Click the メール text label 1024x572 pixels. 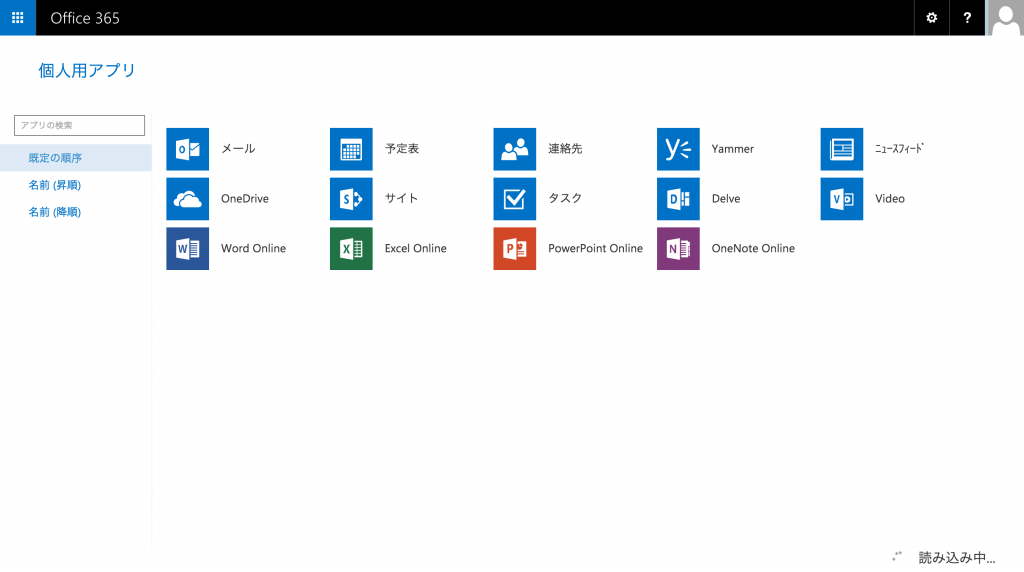tap(238, 149)
